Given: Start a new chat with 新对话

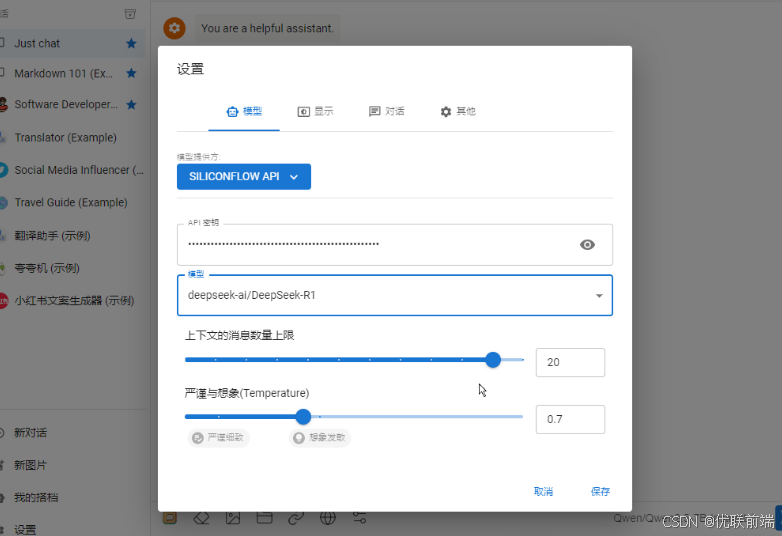Looking at the screenshot, I should click(x=30, y=433).
